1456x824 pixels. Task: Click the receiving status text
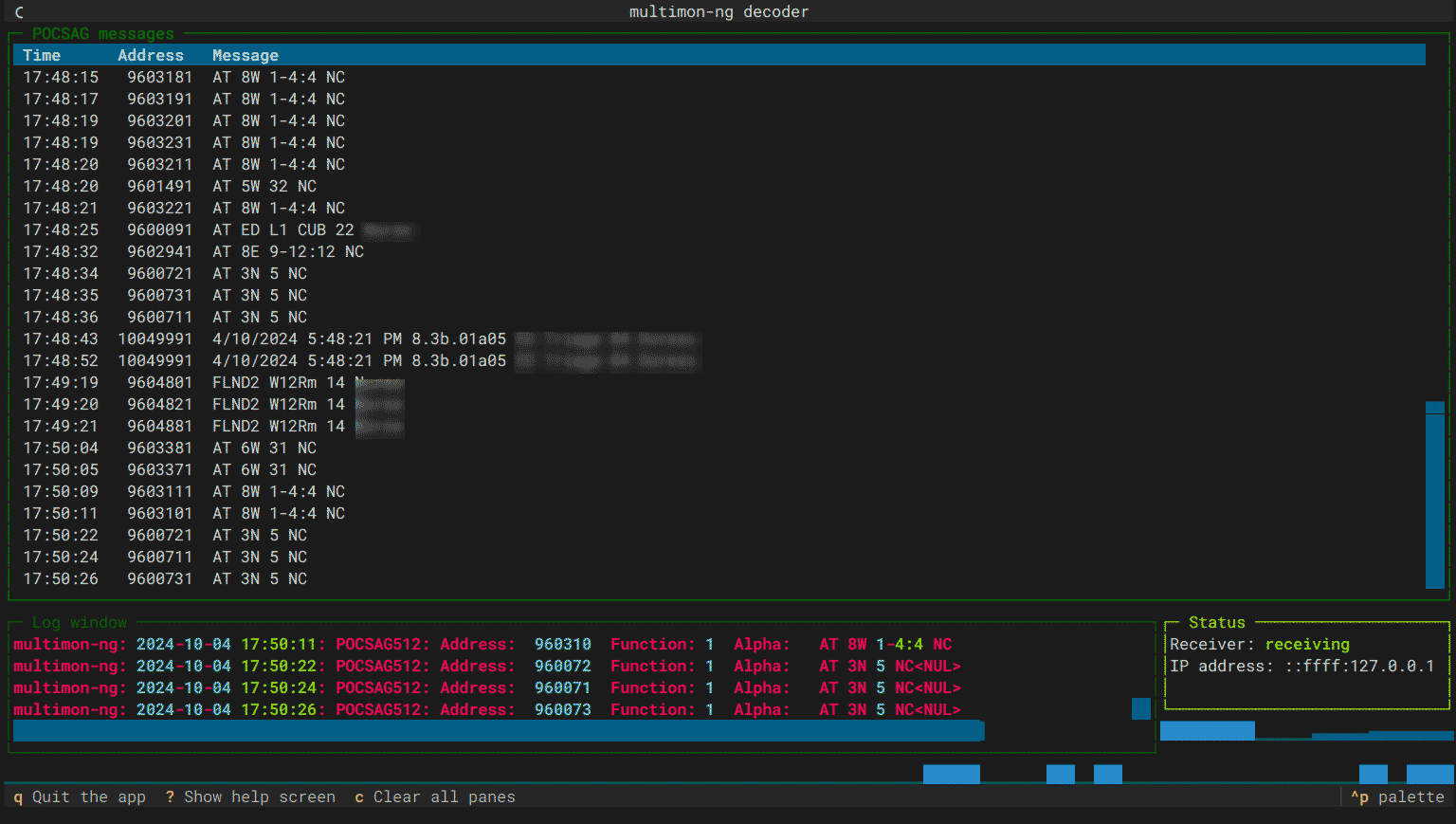1307,644
